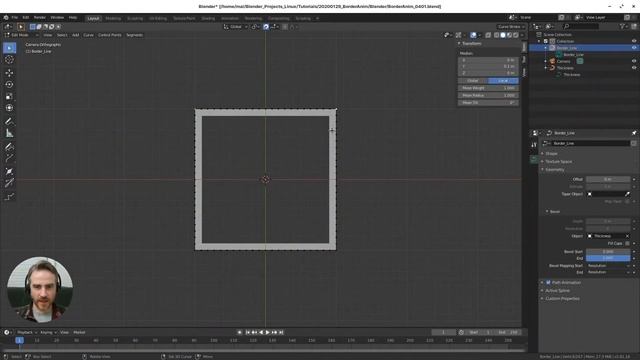This screenshot has width=640, height=360.
Task: Click the Mean Weight slider field
Action: coord(488,88)
